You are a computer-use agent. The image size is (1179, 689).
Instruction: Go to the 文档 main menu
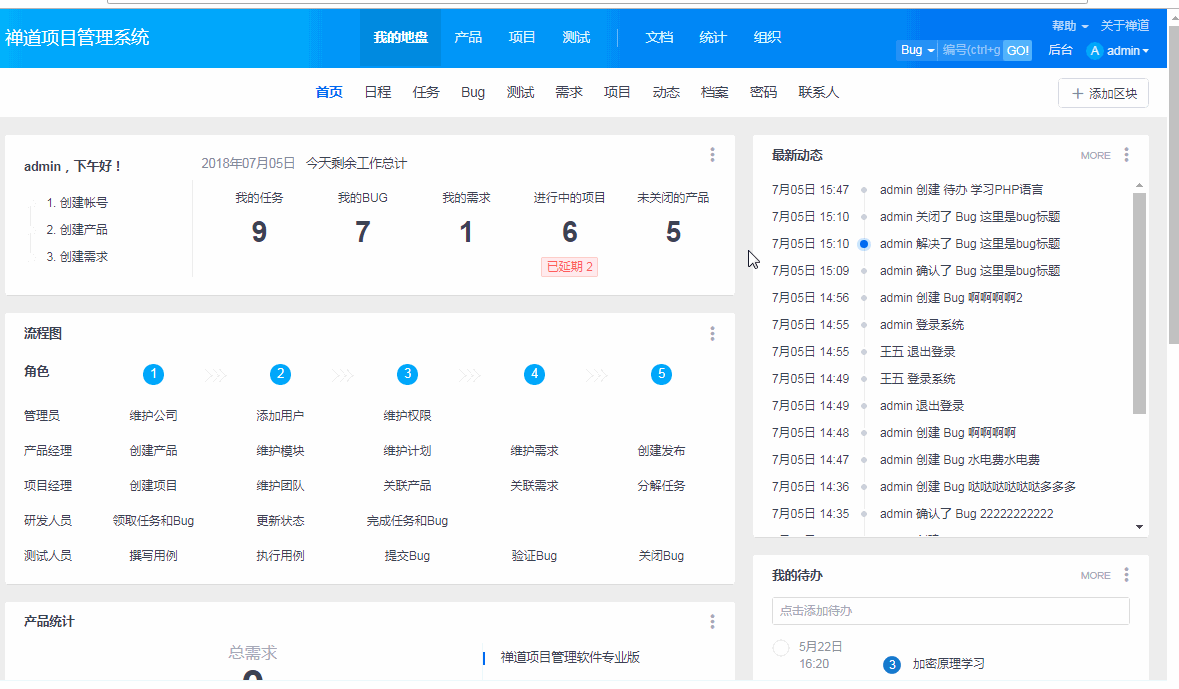pos(659,37)
